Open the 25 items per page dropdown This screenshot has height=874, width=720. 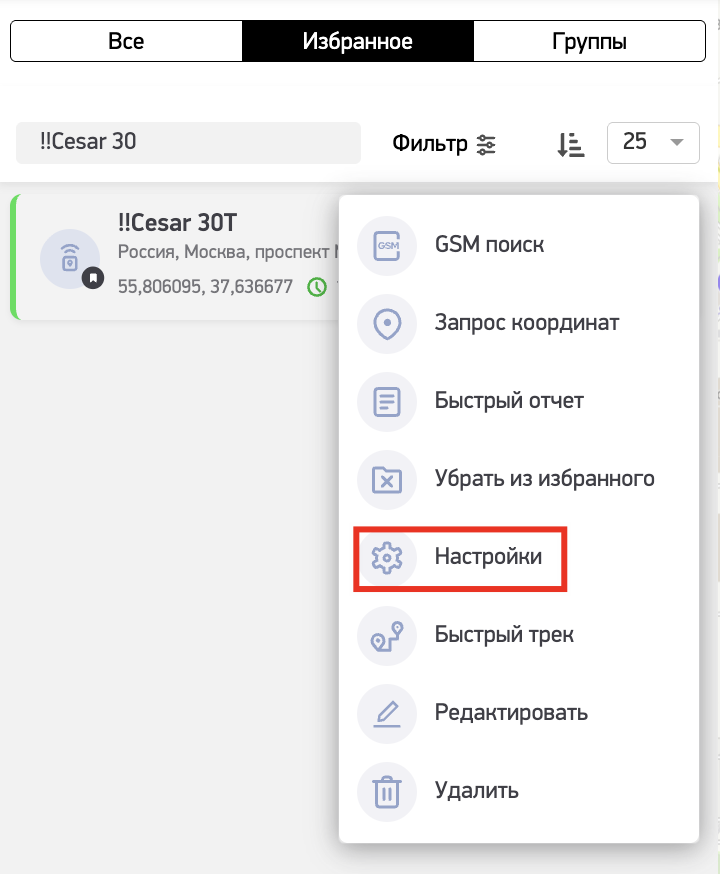pyautogui.click(x=653, y=143)
